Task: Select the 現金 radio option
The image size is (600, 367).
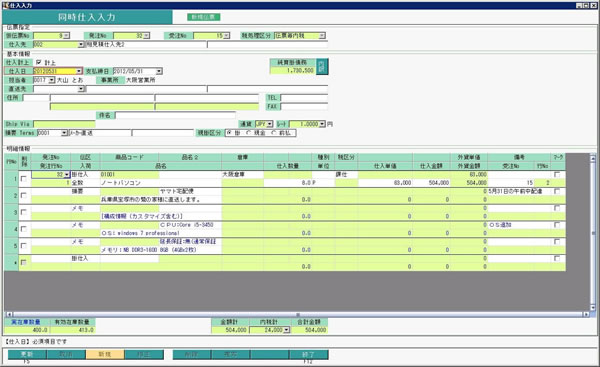Action: pyautogui.click(x=248, y=133)
